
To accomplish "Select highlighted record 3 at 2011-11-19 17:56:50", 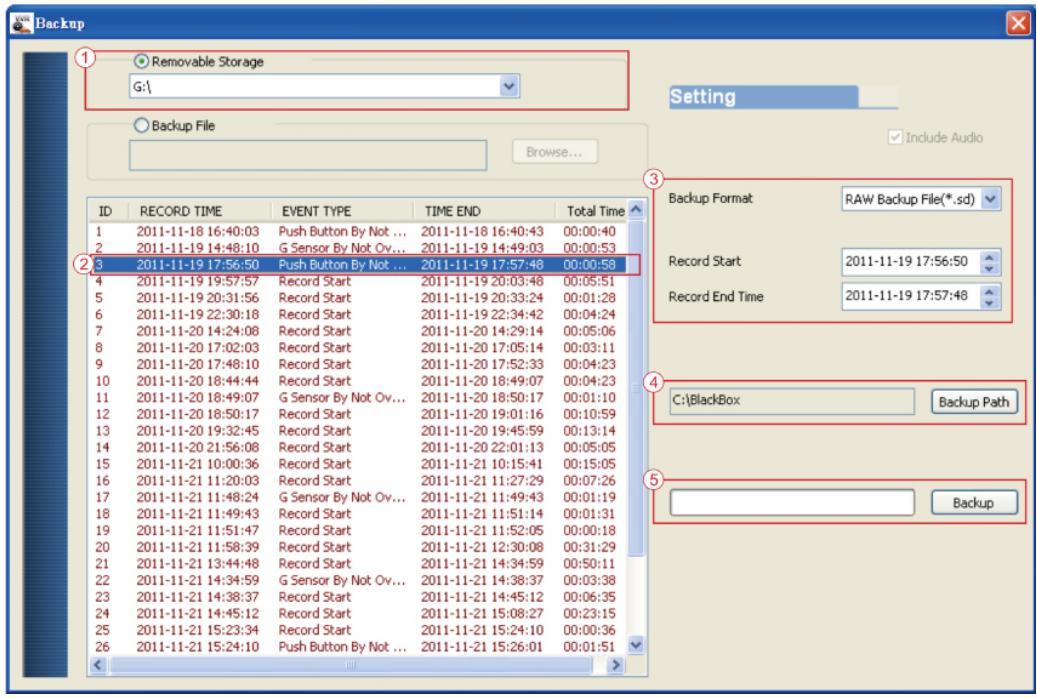I will click(358, 265).
